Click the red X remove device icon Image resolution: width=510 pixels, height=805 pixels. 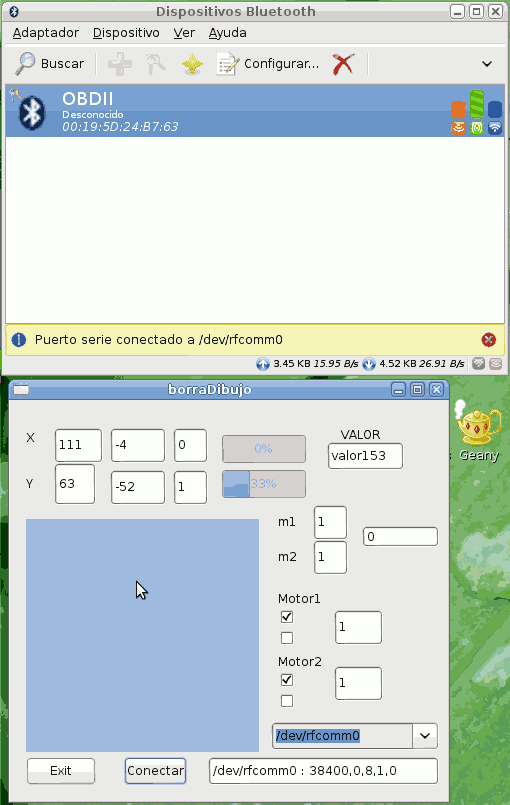[x=343, y=64]
